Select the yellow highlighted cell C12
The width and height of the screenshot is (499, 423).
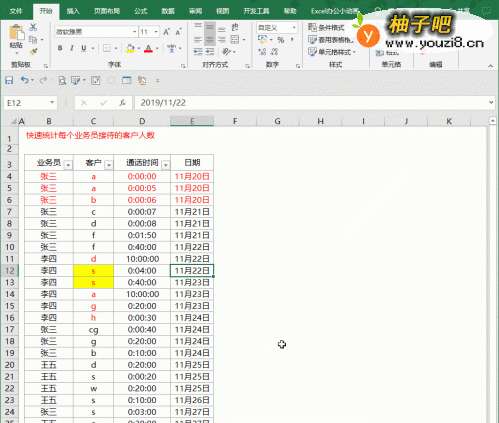[93, 271]
